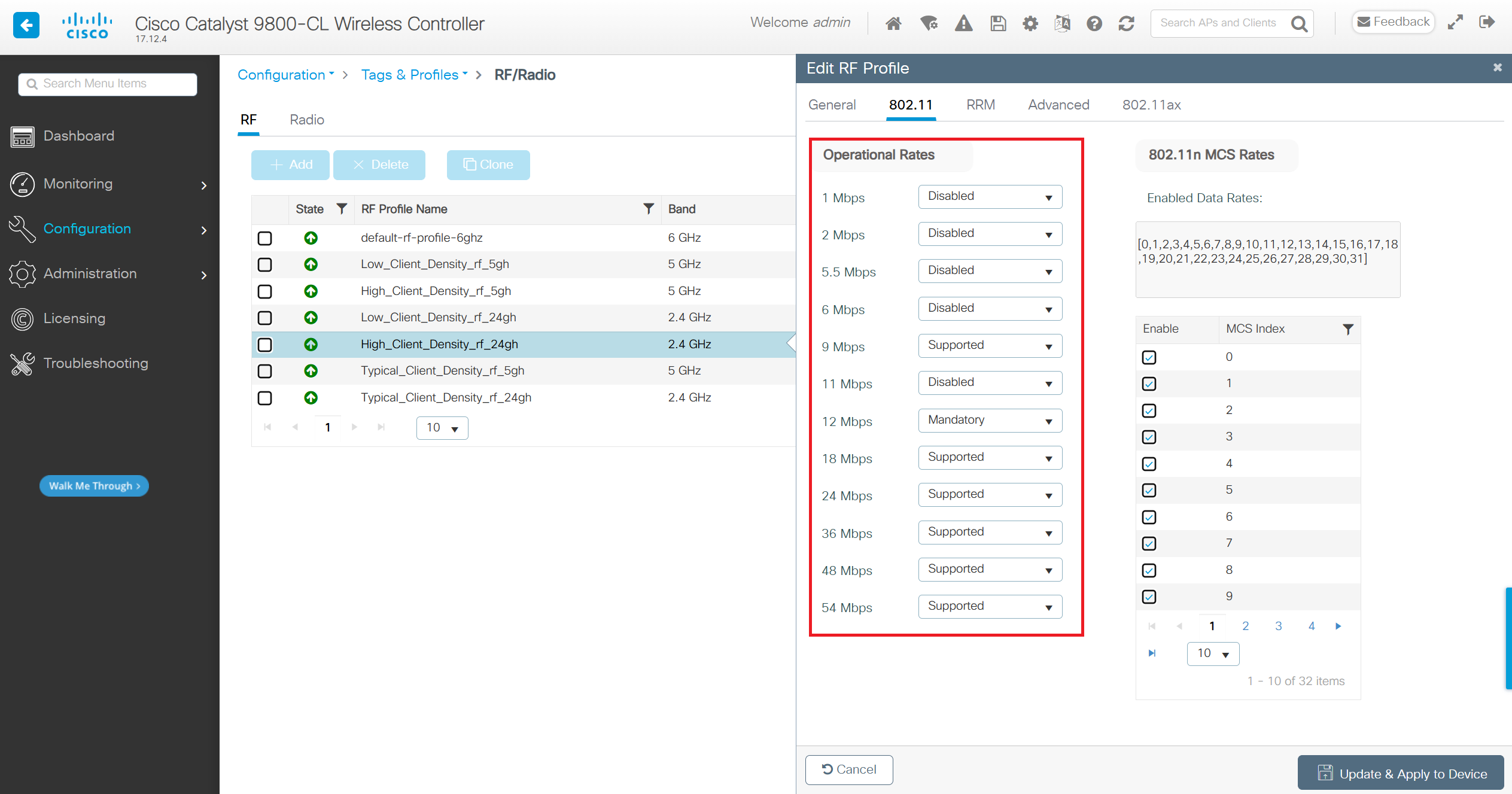Click the Refresh icon in header

[x=1127, y=23]
